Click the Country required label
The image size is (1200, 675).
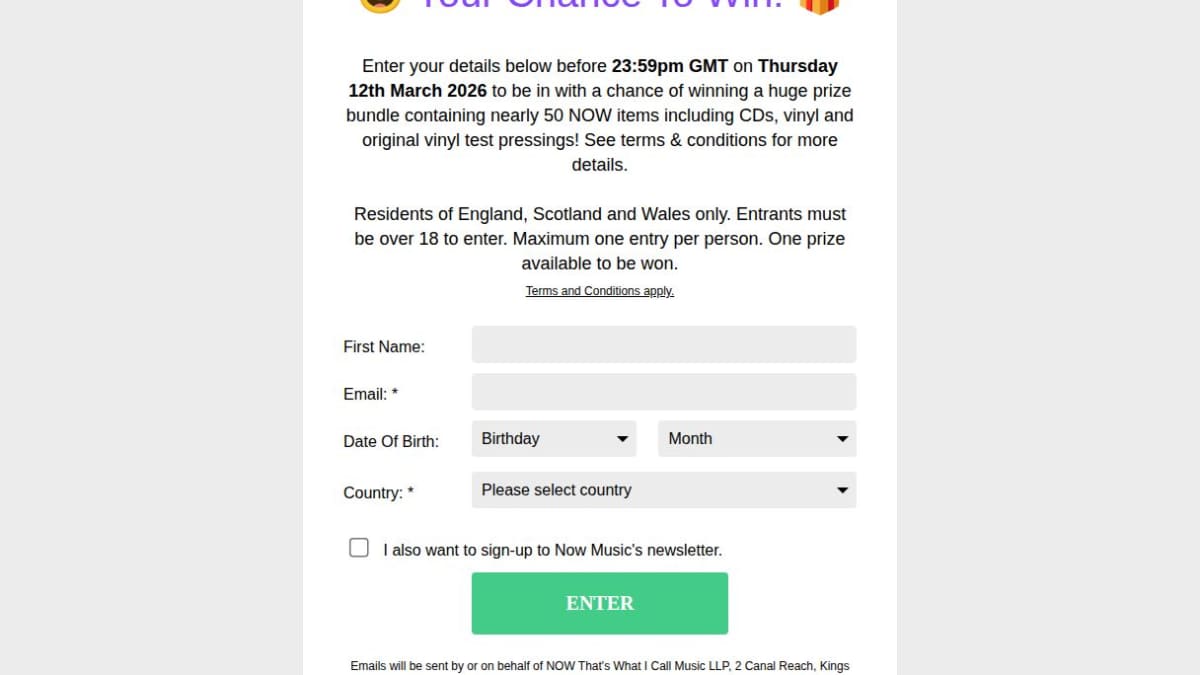coord(378,493)
